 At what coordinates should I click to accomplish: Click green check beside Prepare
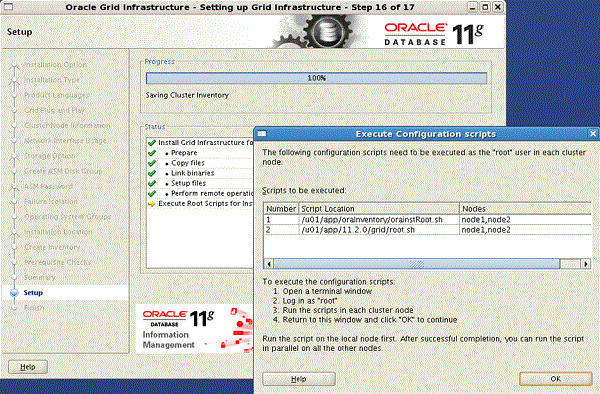pos(152,153)
